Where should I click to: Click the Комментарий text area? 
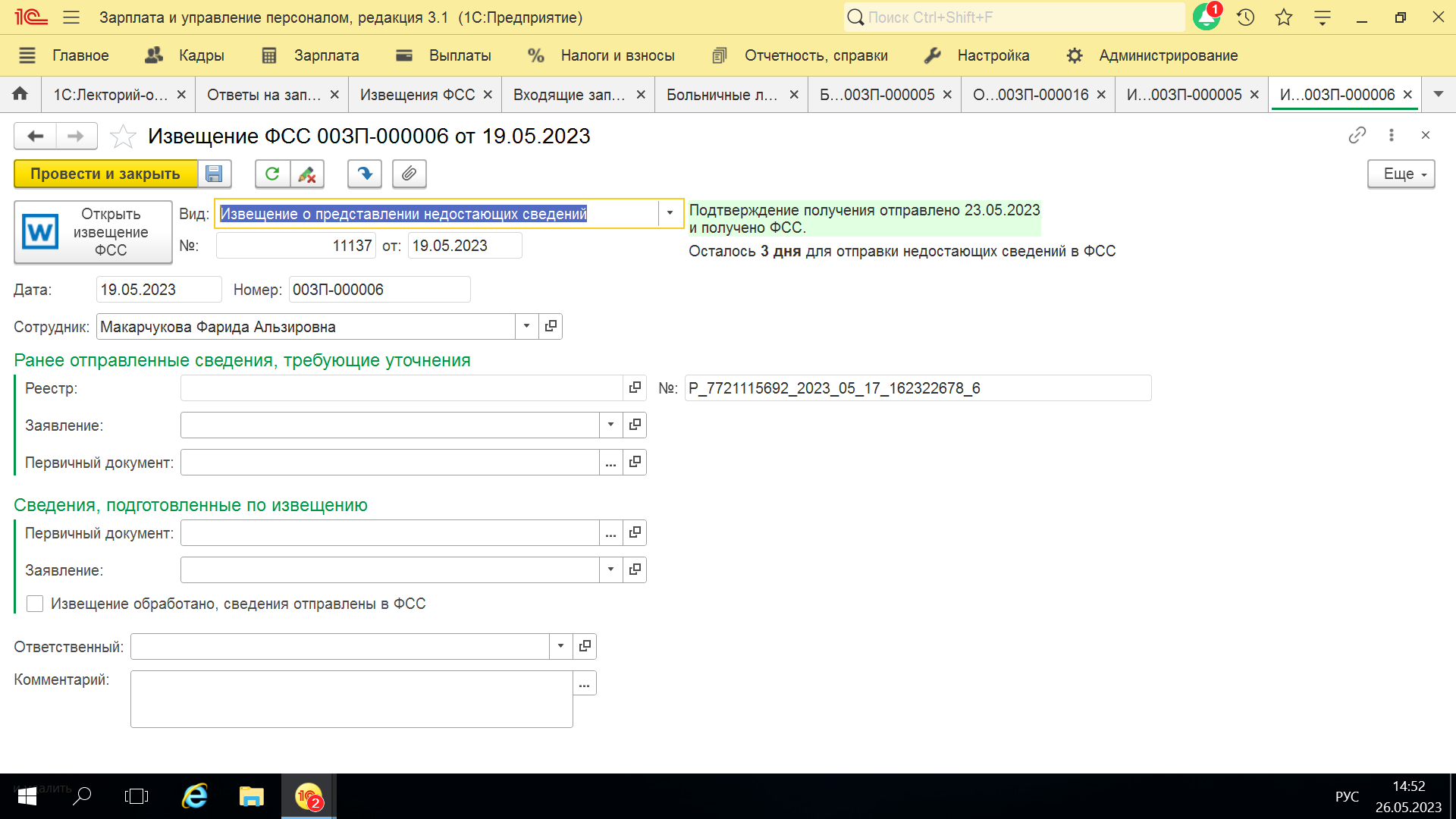[x=351, y=699]
